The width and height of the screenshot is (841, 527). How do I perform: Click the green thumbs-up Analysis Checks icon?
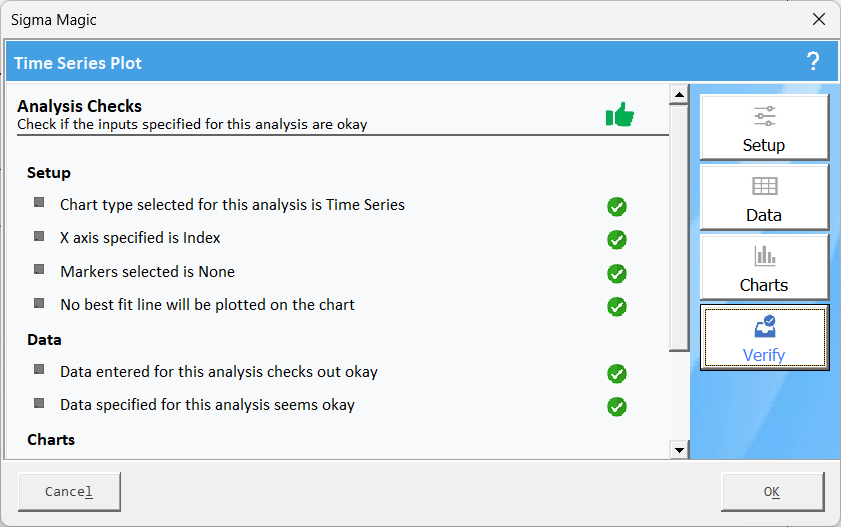click(x=619, y=114)
